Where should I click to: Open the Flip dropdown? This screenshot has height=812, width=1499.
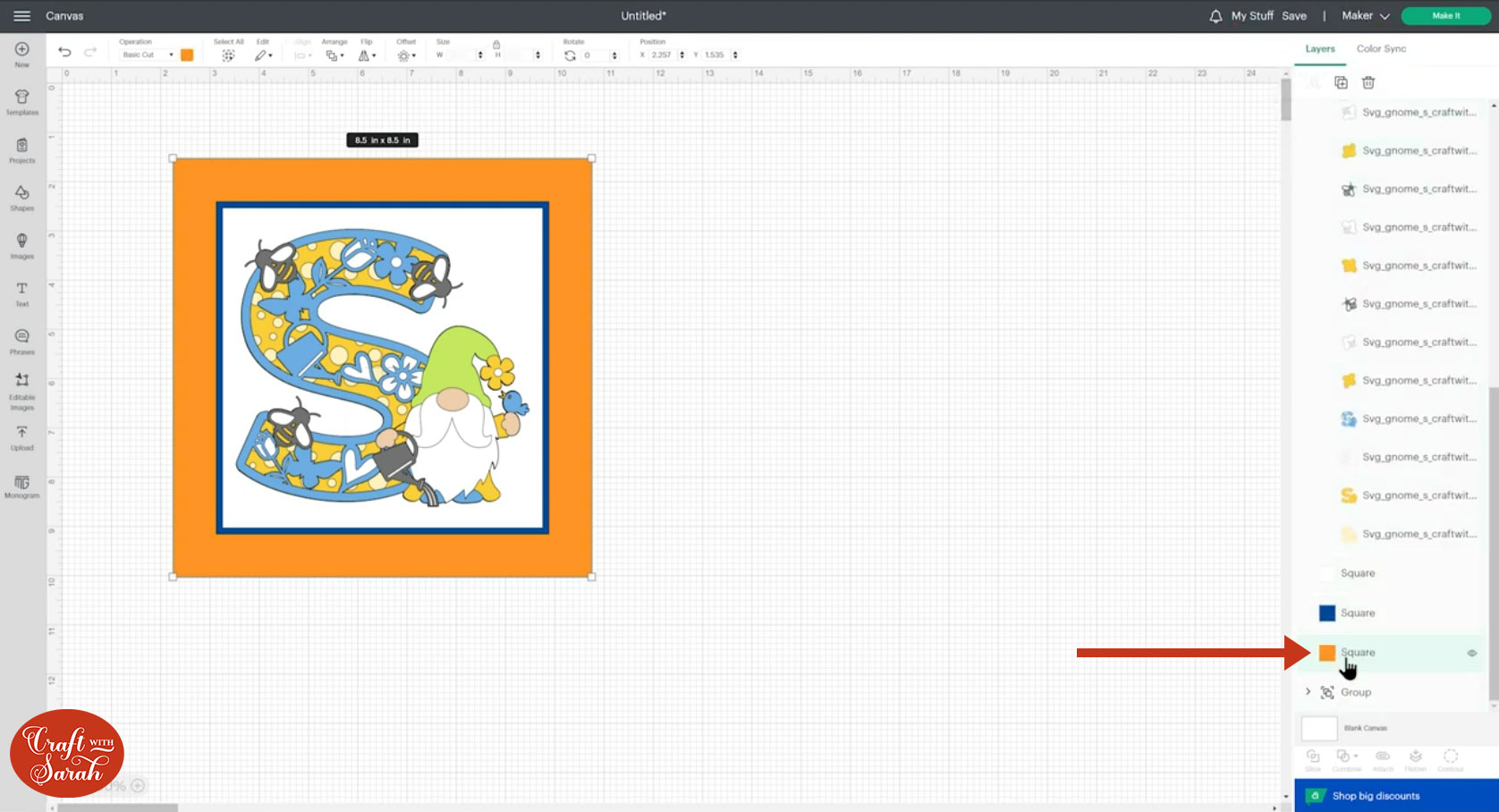point(367,55)
